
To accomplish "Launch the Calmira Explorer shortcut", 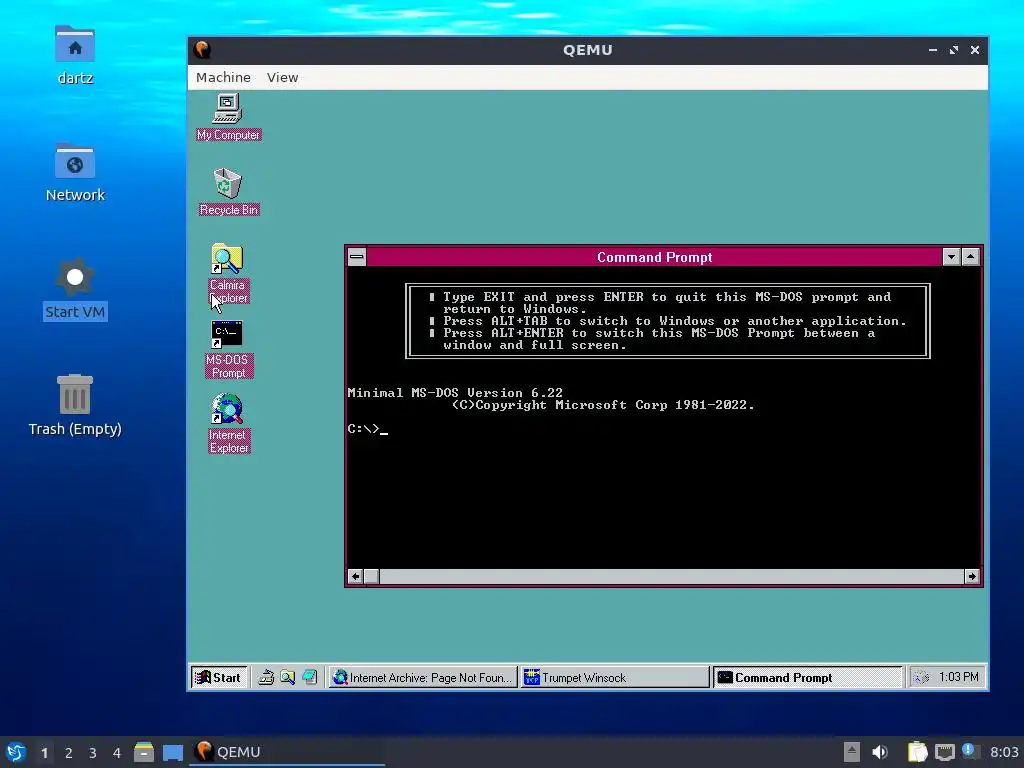I will pyautogui.click(x=227, y=273).
